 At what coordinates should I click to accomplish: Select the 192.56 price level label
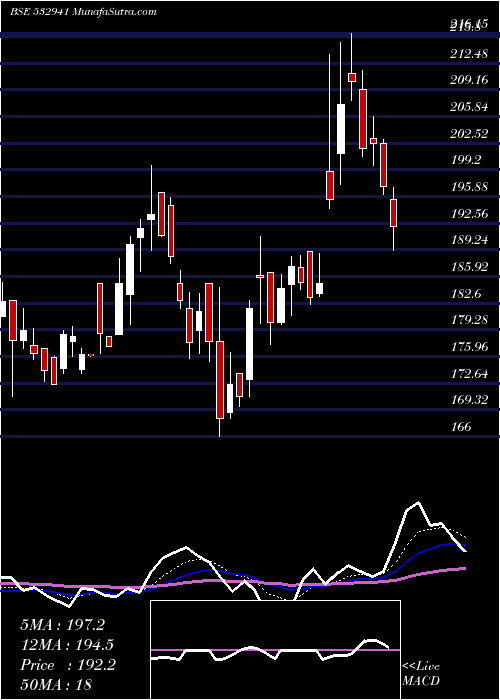[468, 214]
